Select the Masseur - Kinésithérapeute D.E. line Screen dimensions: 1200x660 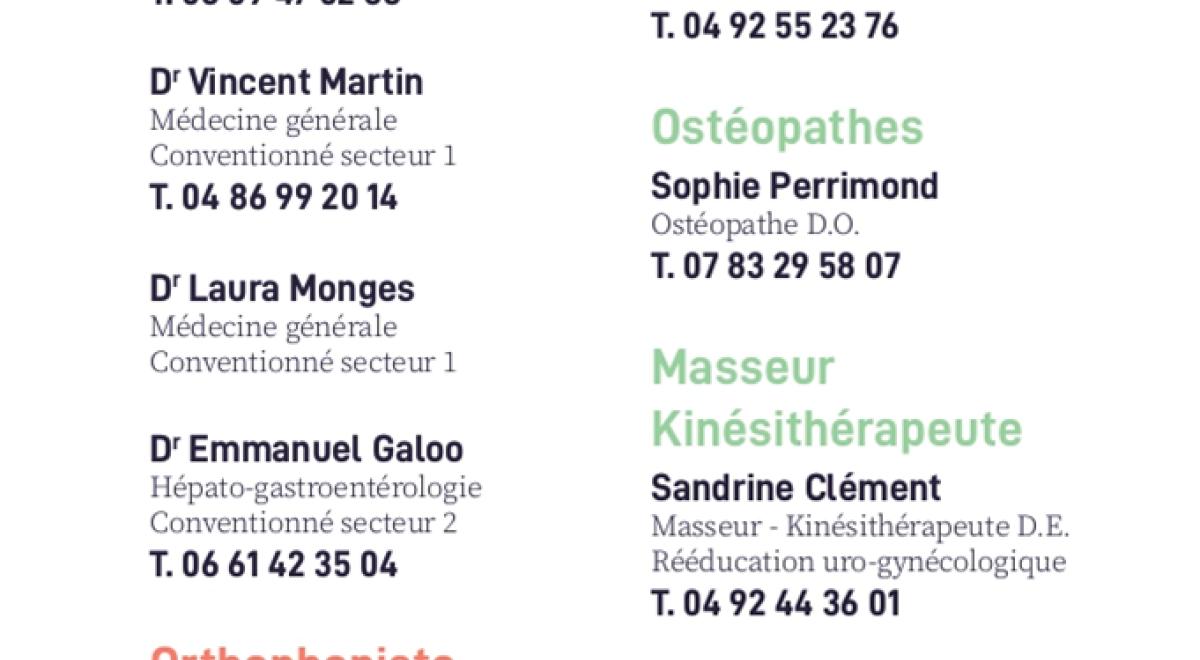pyautogui.click(x=860, y=526)
